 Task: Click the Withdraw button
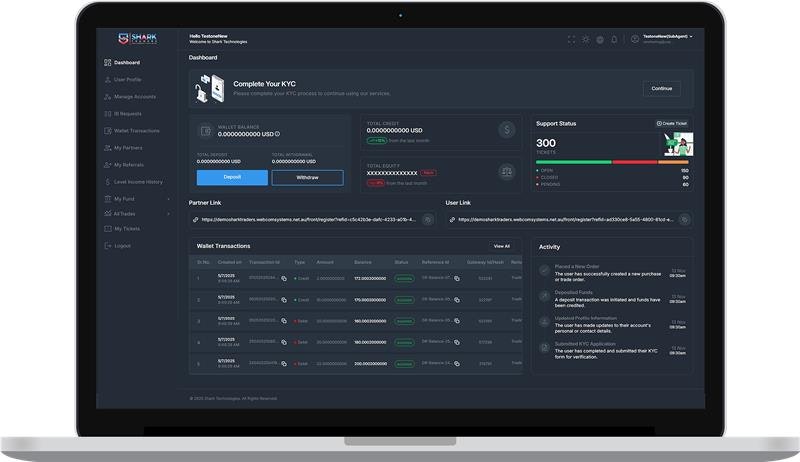[307, 177]
